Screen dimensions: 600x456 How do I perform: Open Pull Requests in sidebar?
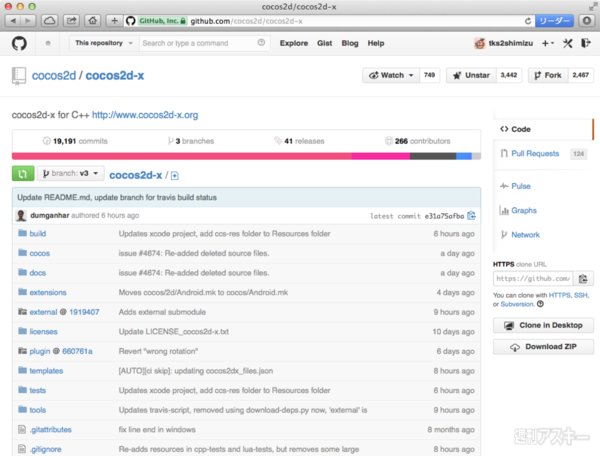click(x=535, y=153)
